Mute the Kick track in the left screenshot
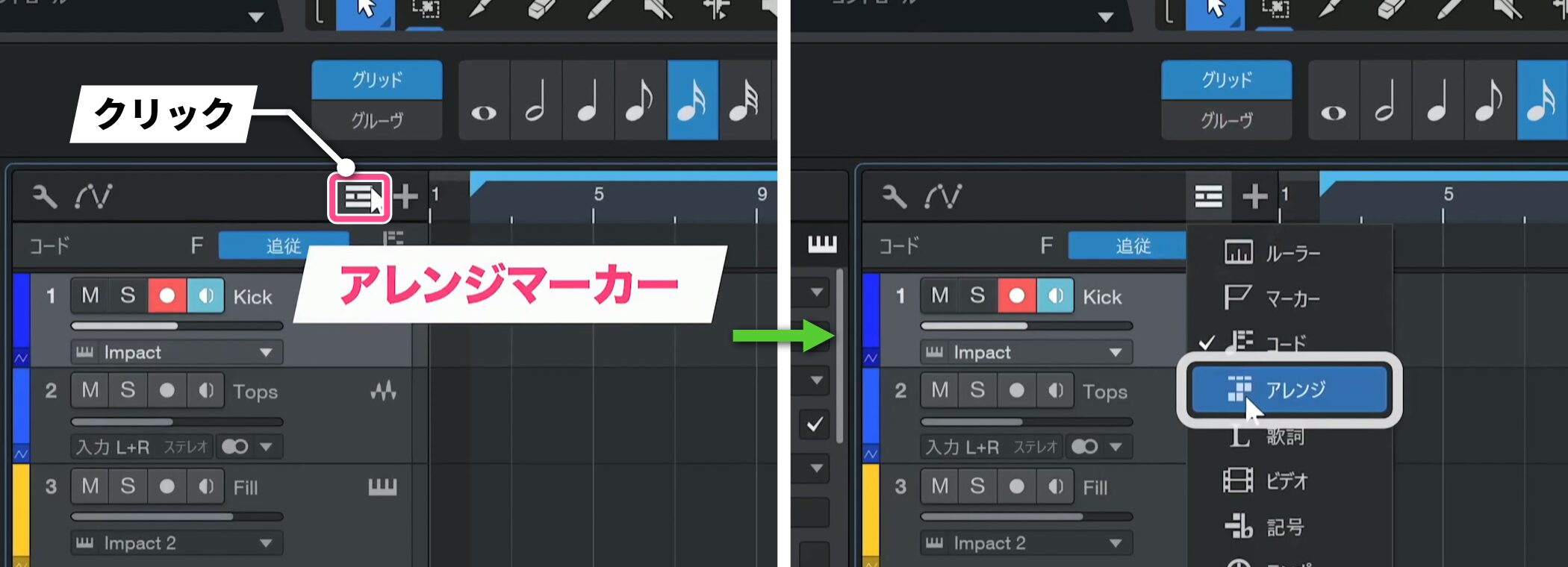 click(x=90, y=295)
